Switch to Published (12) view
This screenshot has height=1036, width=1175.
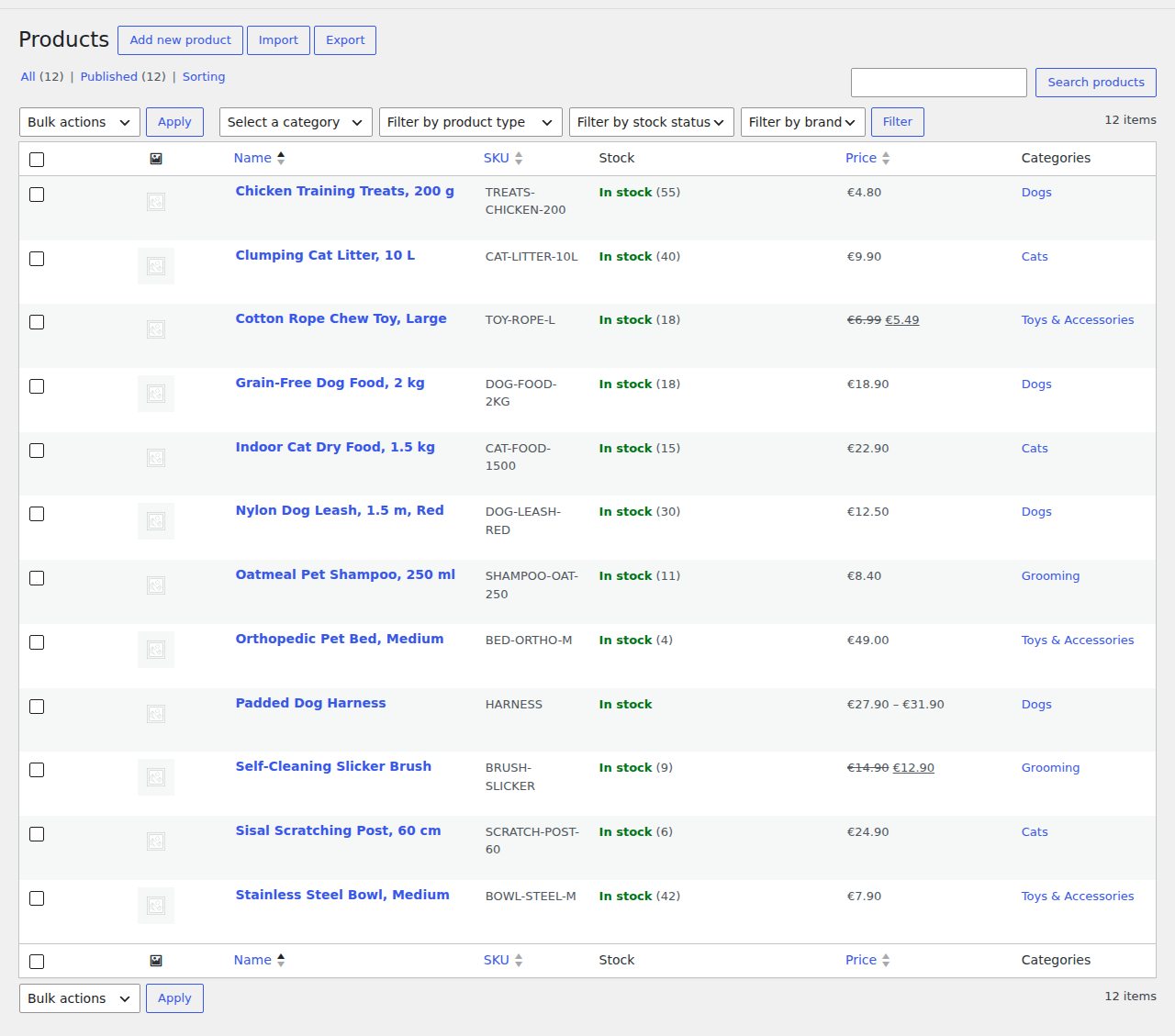point(123,77)
